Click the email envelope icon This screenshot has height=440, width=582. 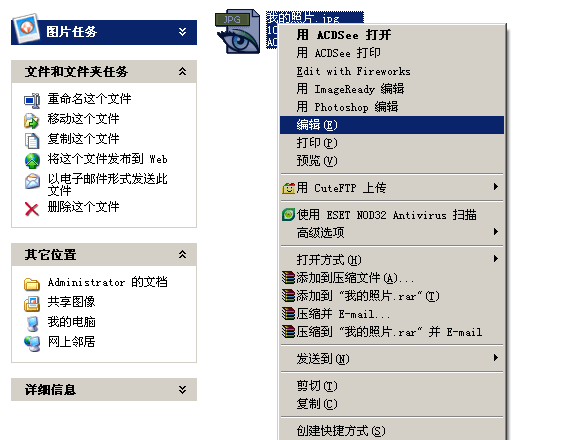(32, 181)
